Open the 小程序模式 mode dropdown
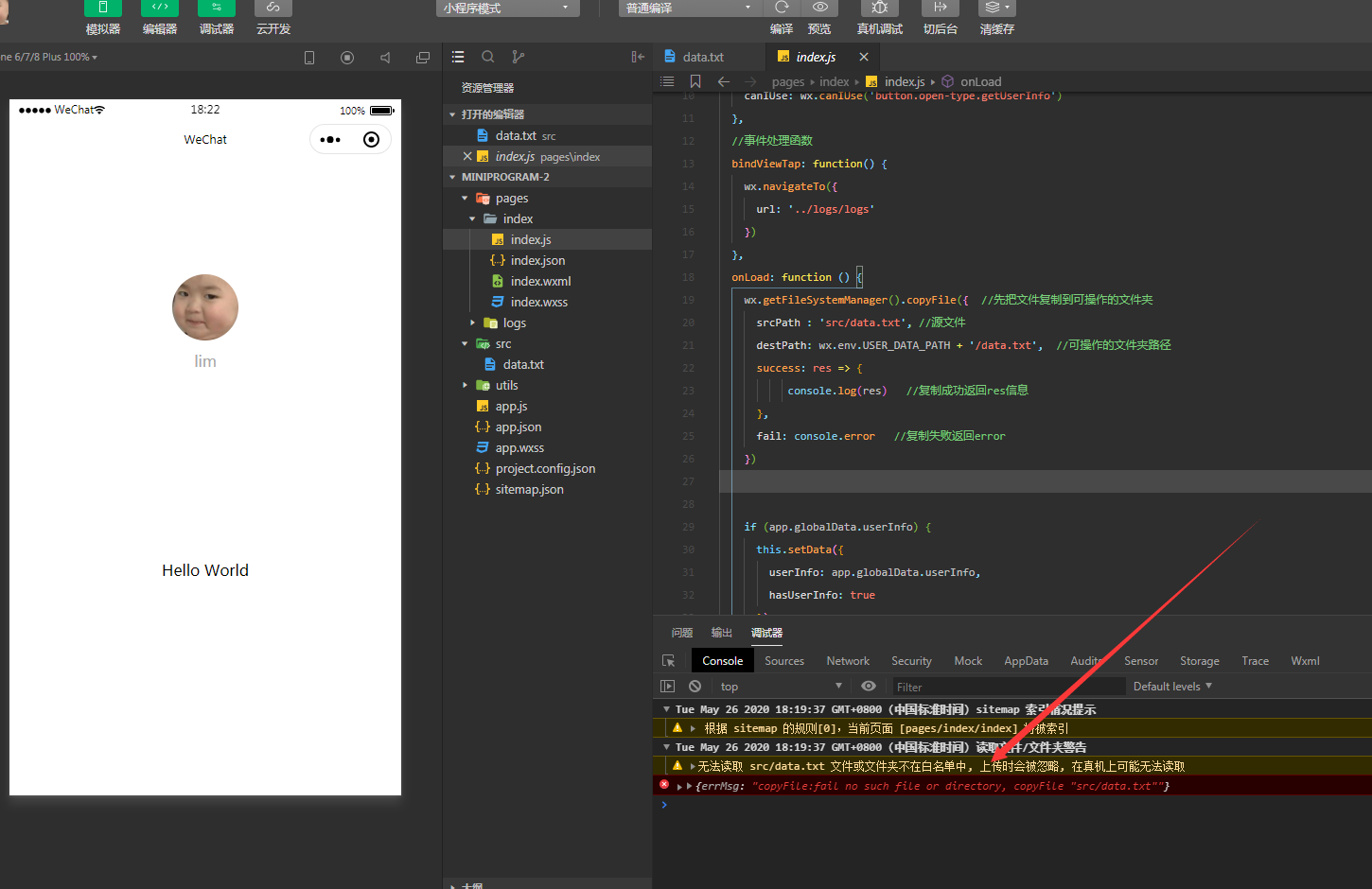The image size is (1372, 889). pos(508,9)
